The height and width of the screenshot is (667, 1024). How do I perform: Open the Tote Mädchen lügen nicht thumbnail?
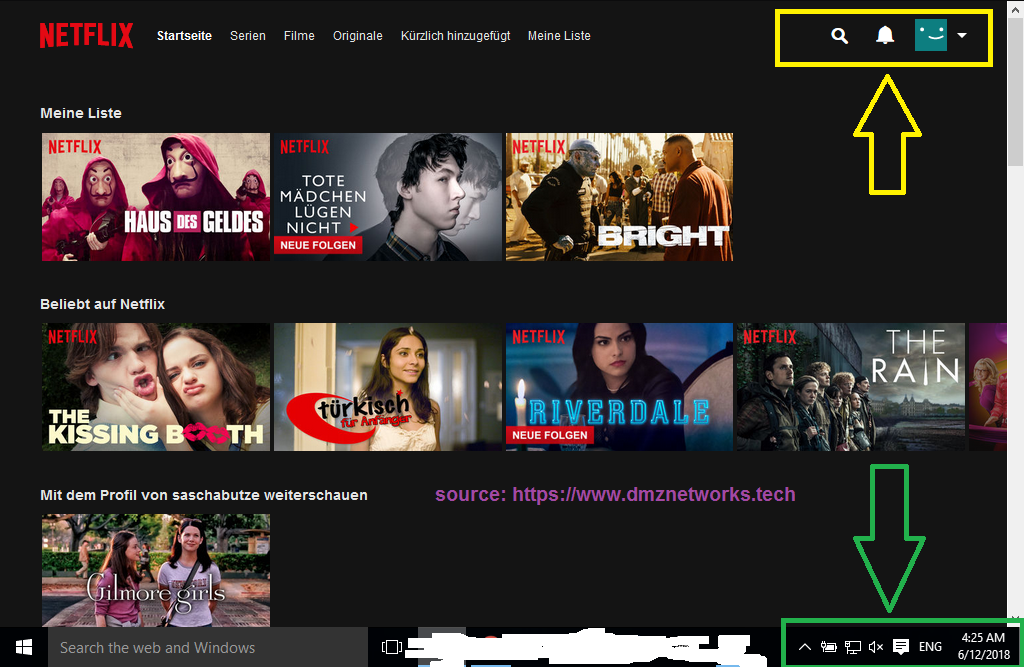pyautogui.click(x=387, y=197)
